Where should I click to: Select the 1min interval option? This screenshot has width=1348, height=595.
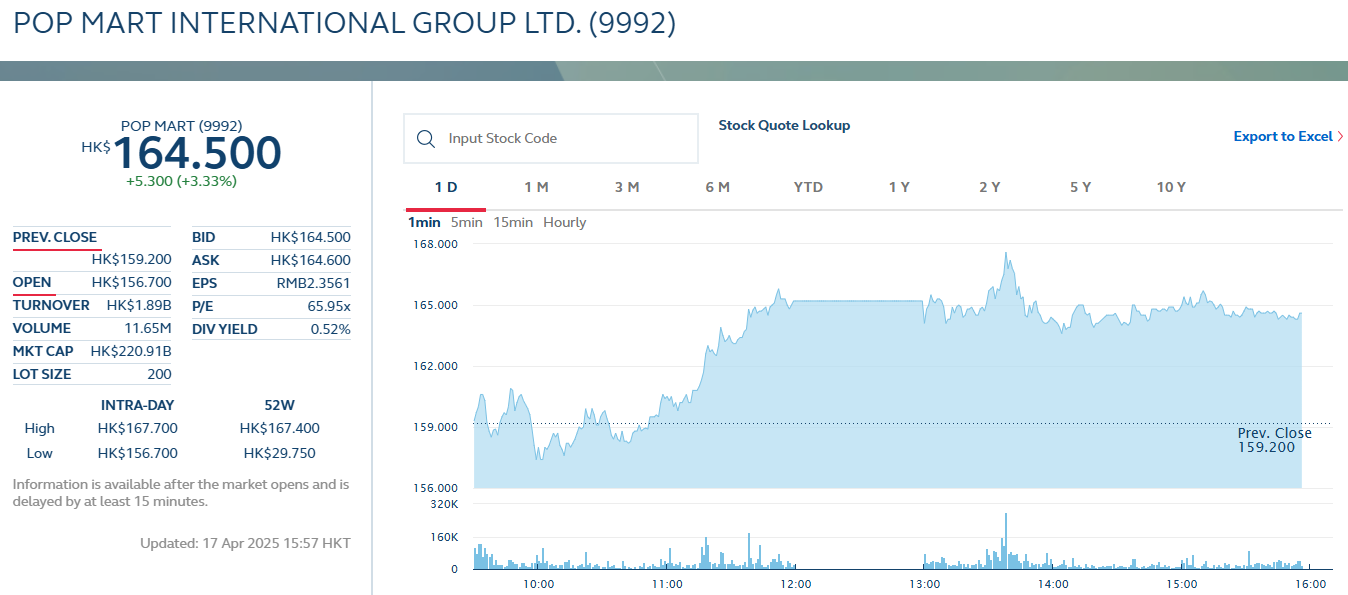[424, 222]
